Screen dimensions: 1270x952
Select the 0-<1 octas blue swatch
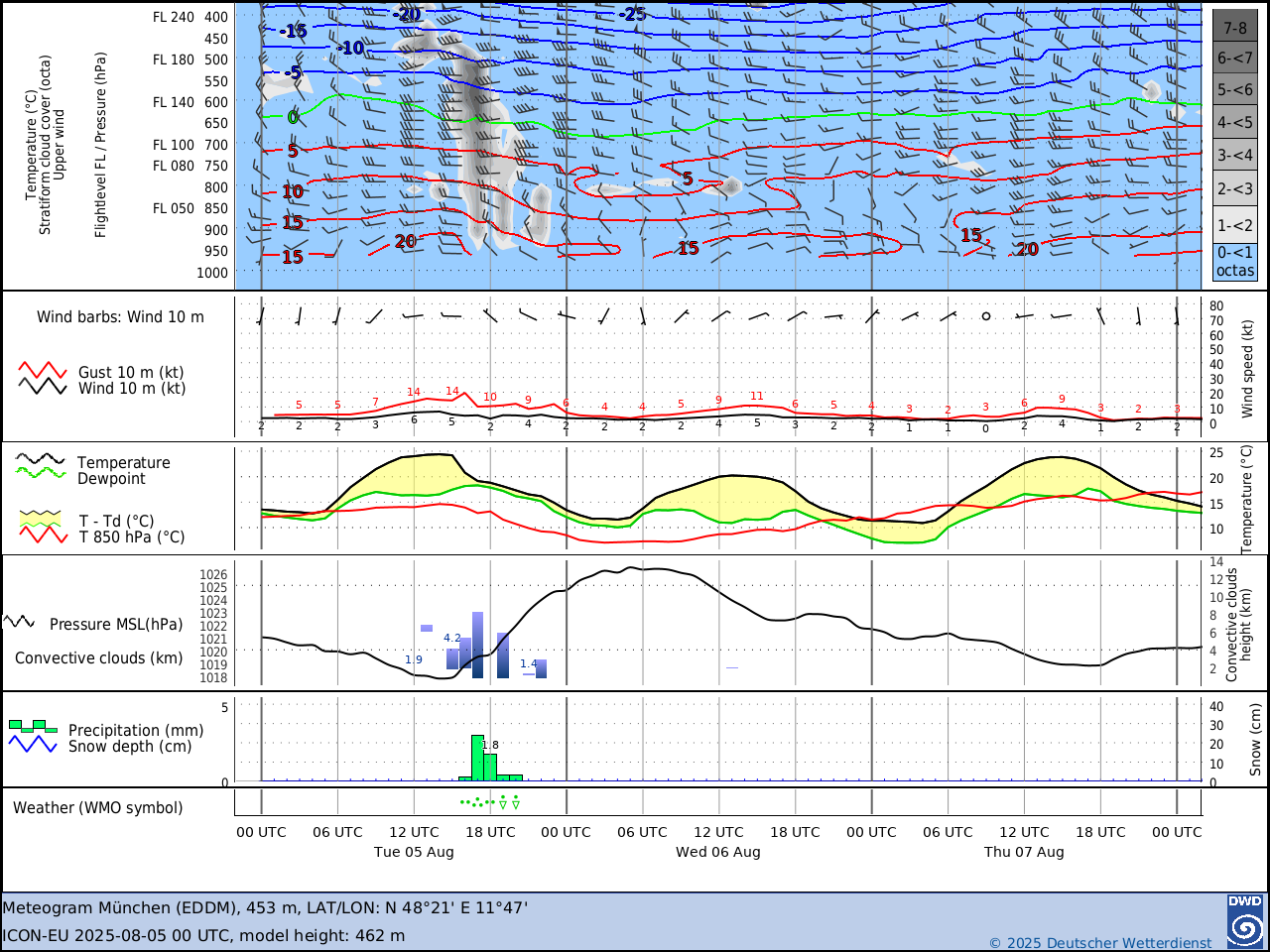[1235, 262]
